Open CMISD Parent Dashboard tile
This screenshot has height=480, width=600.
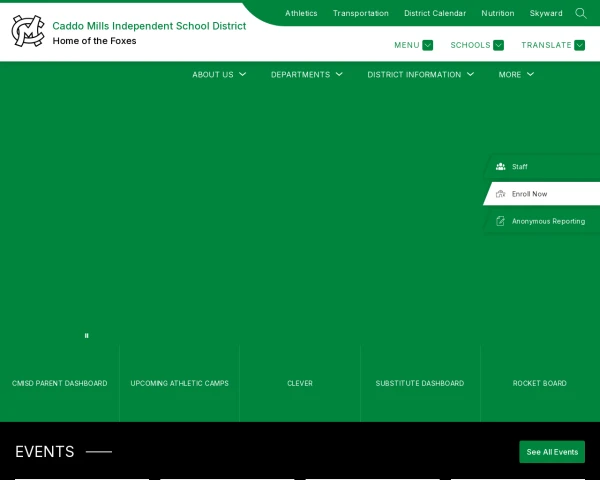60,383
